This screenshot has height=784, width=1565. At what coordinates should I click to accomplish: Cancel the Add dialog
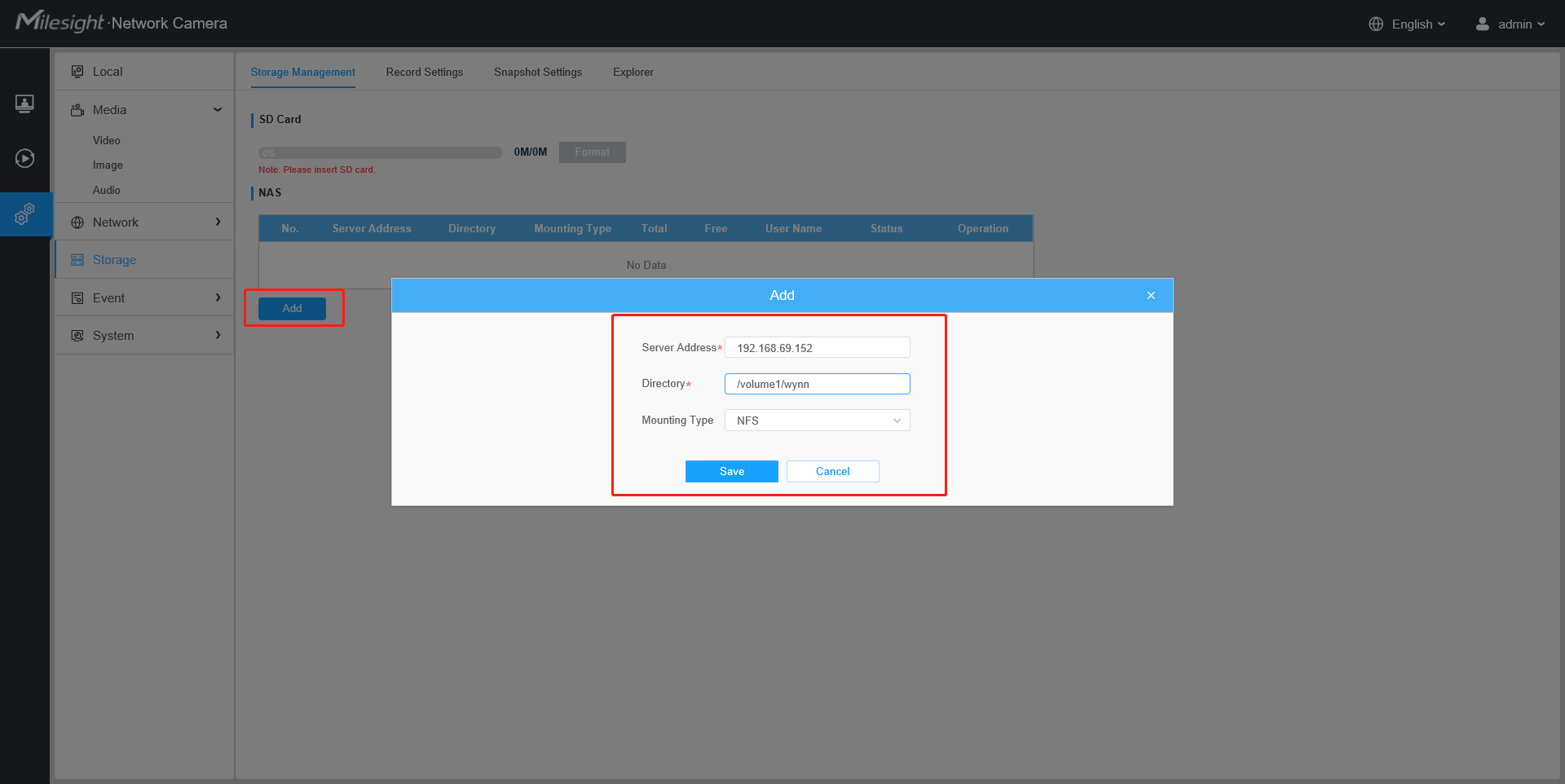coord(833,472)
